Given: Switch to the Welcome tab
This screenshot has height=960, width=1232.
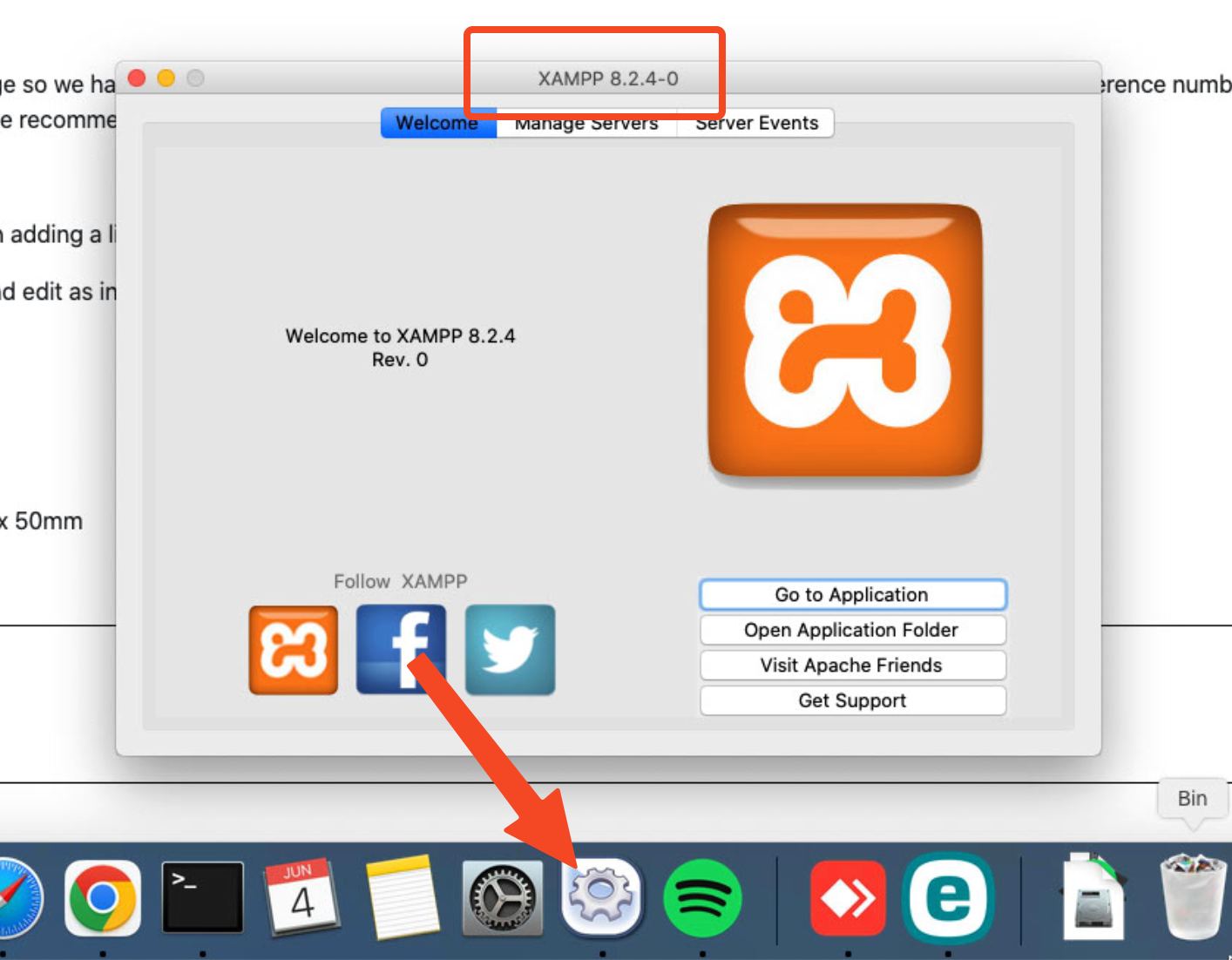Looking at the screenshot, I should (x=438, y=124).
